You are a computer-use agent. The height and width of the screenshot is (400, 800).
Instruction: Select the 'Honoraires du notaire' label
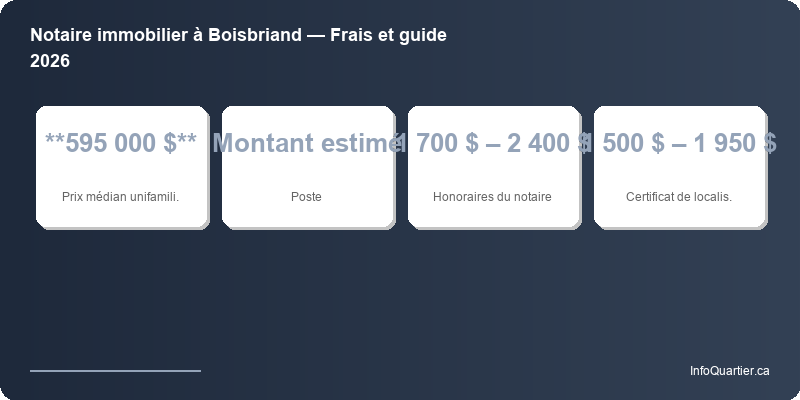tap(492, 197)
